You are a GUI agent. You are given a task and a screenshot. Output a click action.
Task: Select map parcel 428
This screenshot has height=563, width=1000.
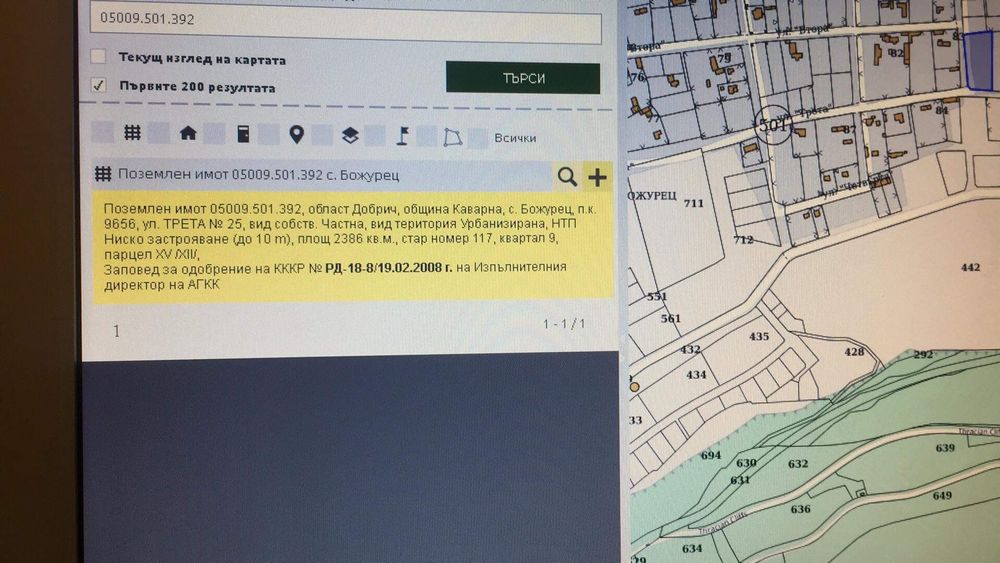click(855, 351)
